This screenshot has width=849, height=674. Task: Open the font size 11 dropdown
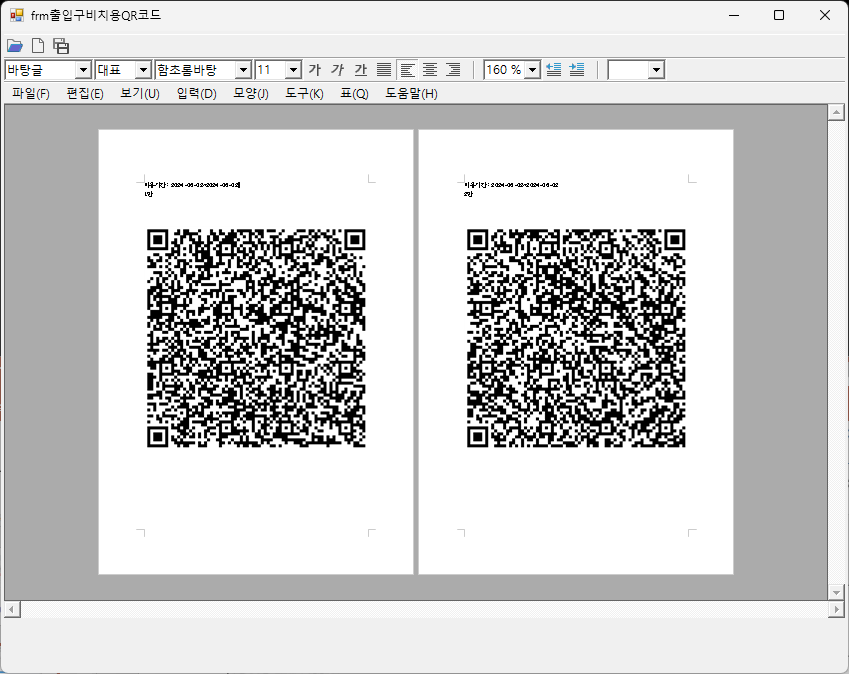[x=293, y=70]
